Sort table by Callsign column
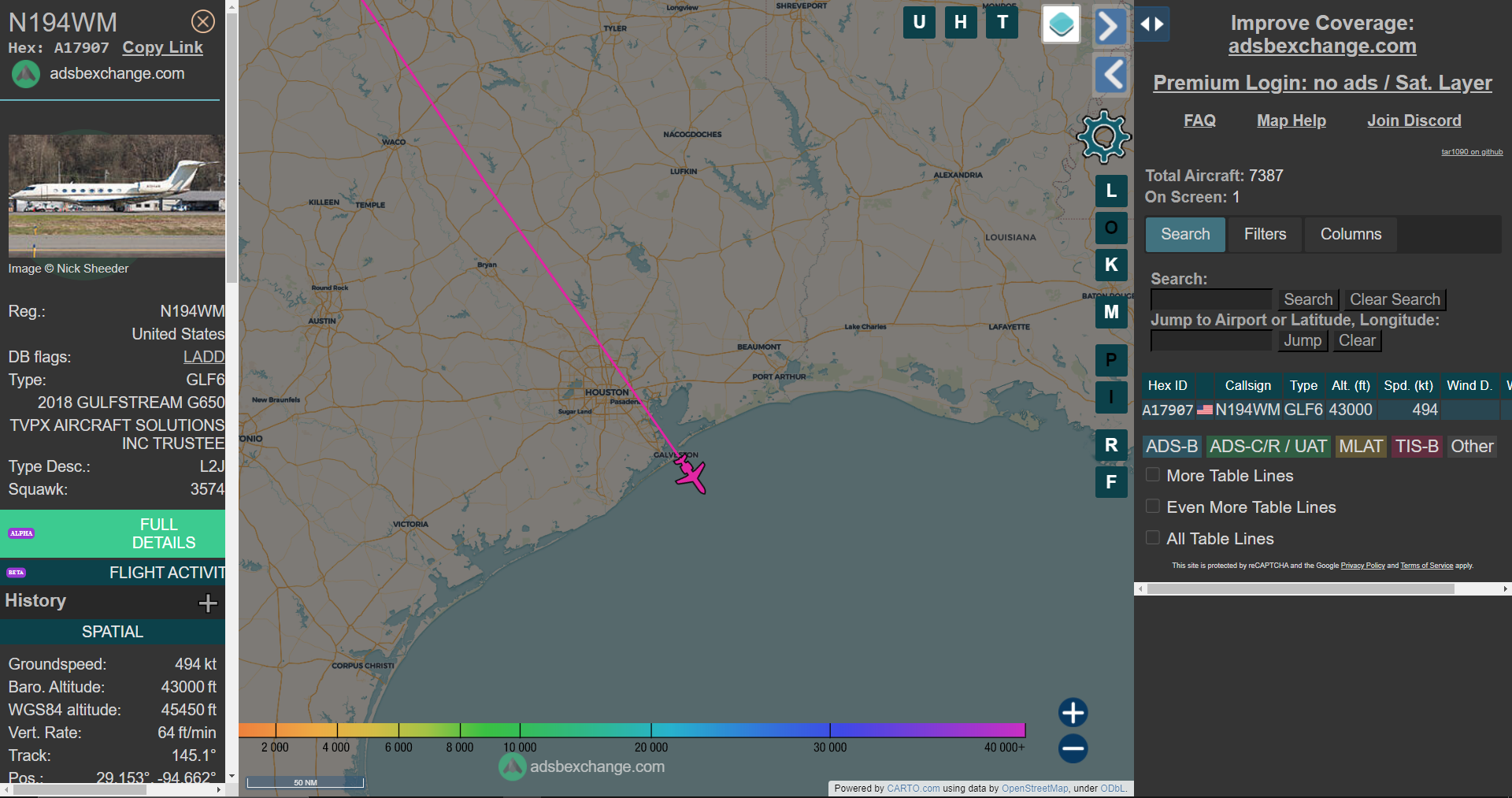The width and height of the screenshot is (1512, 798). (1247, 385)
